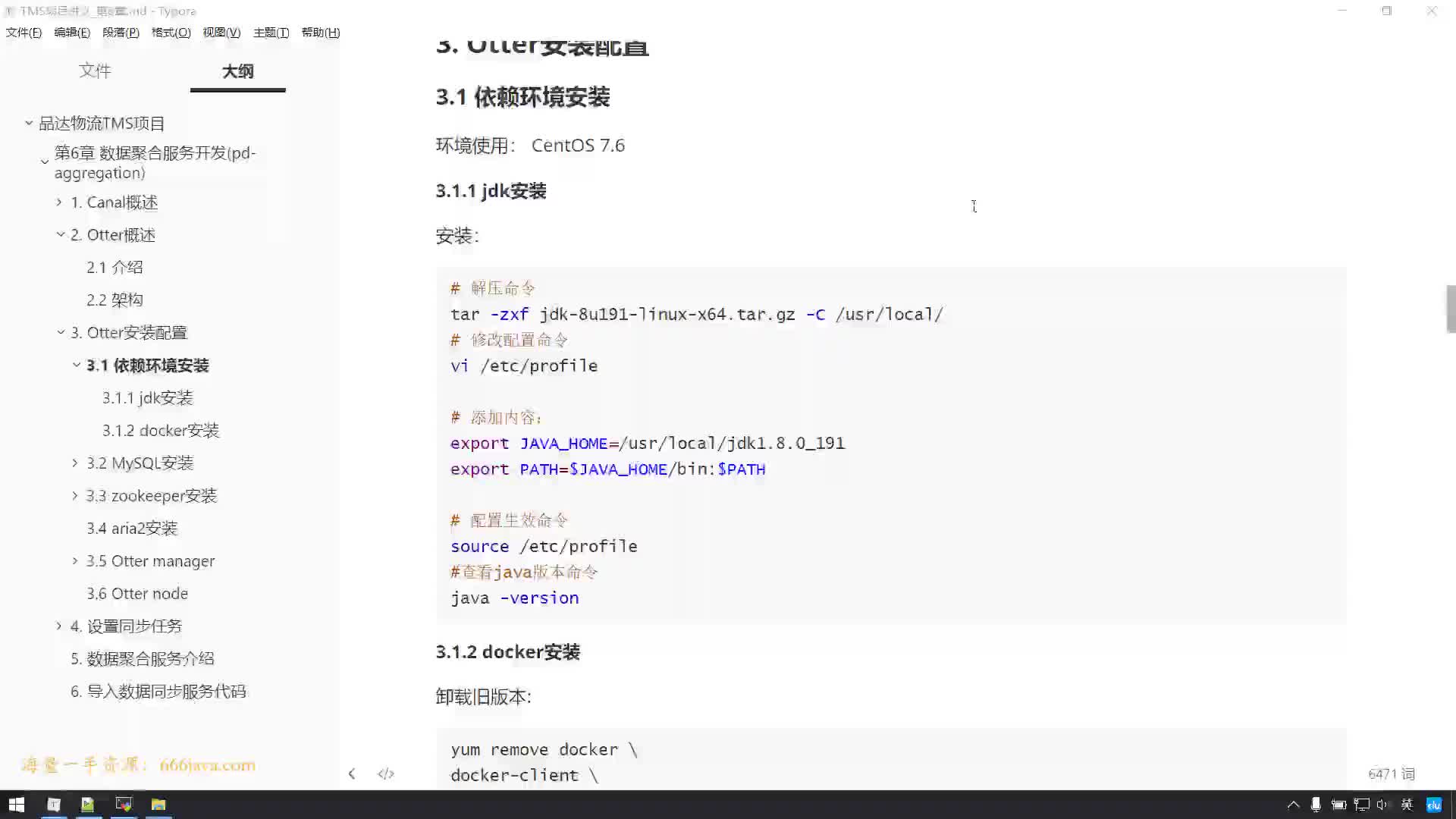
Task: Expand the 3.3 zookeeper安装 outline node
Action: point(75,495)
